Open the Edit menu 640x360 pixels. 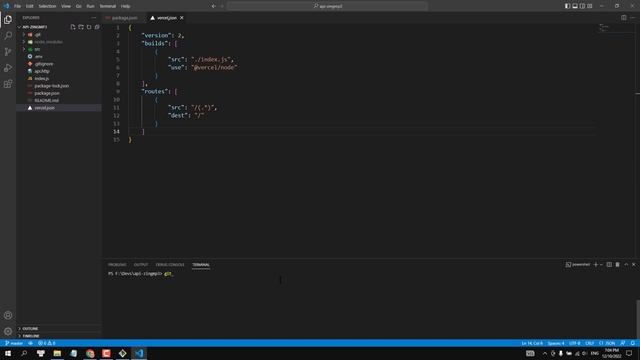pos(30,6)
